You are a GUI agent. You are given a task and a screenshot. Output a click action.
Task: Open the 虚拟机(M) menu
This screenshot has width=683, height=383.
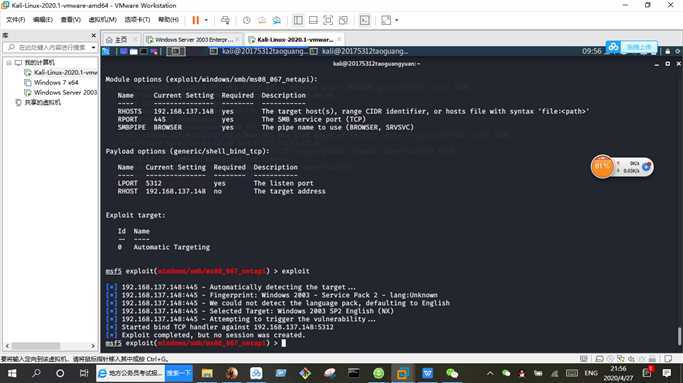[102, 20]
